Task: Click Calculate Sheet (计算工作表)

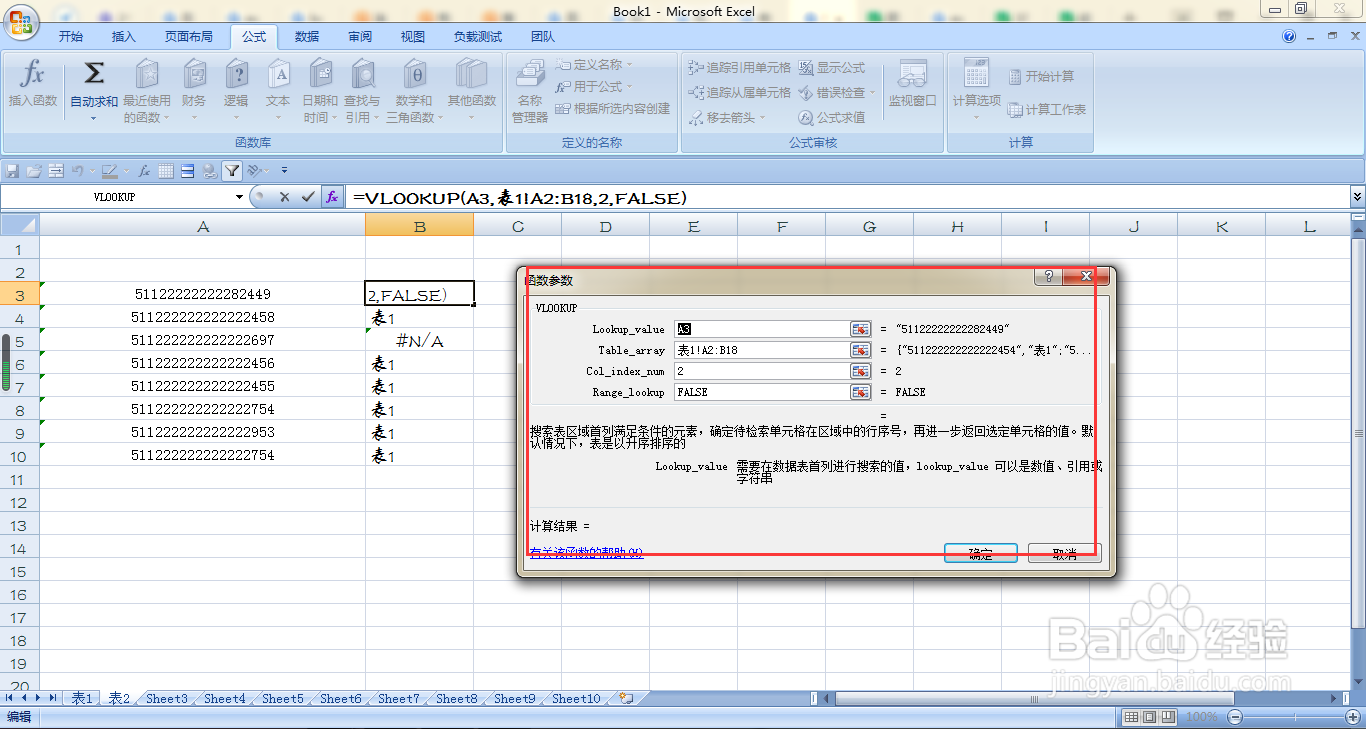Action: point(1047,109)
